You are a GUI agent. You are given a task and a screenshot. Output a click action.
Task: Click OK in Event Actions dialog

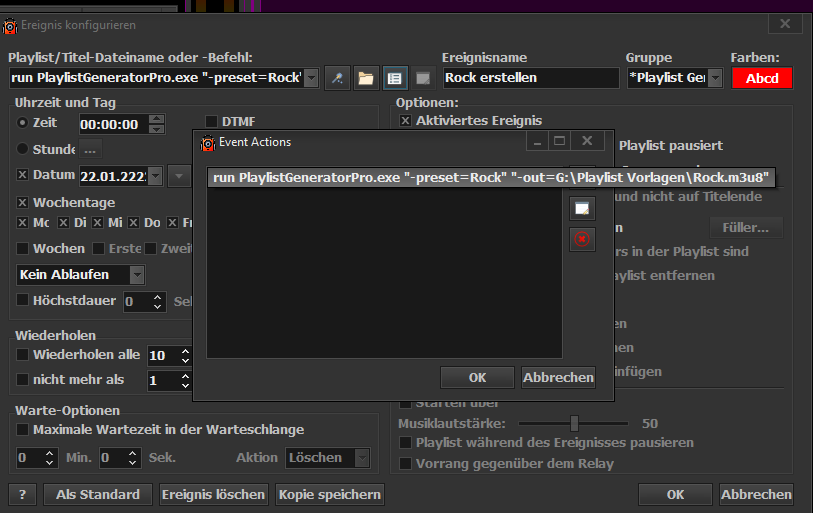[477, 377]
